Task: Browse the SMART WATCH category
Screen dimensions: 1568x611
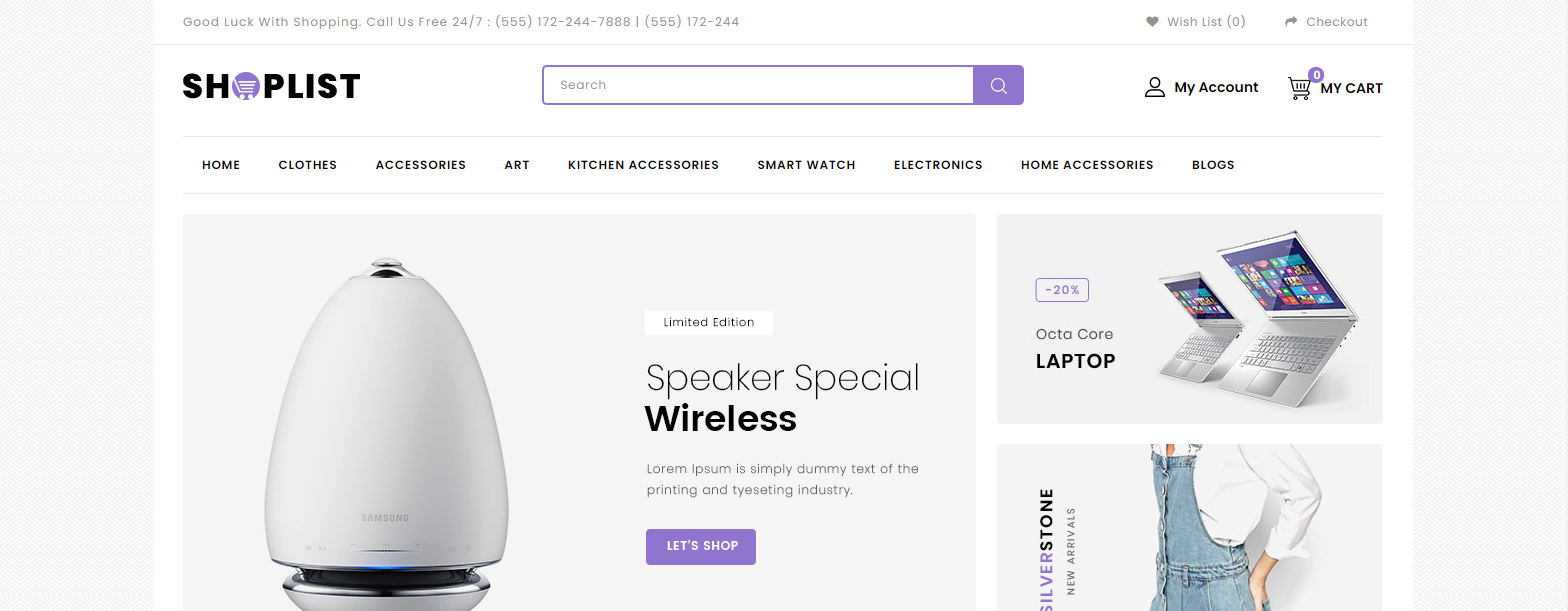Action: (x=806, y=164)
